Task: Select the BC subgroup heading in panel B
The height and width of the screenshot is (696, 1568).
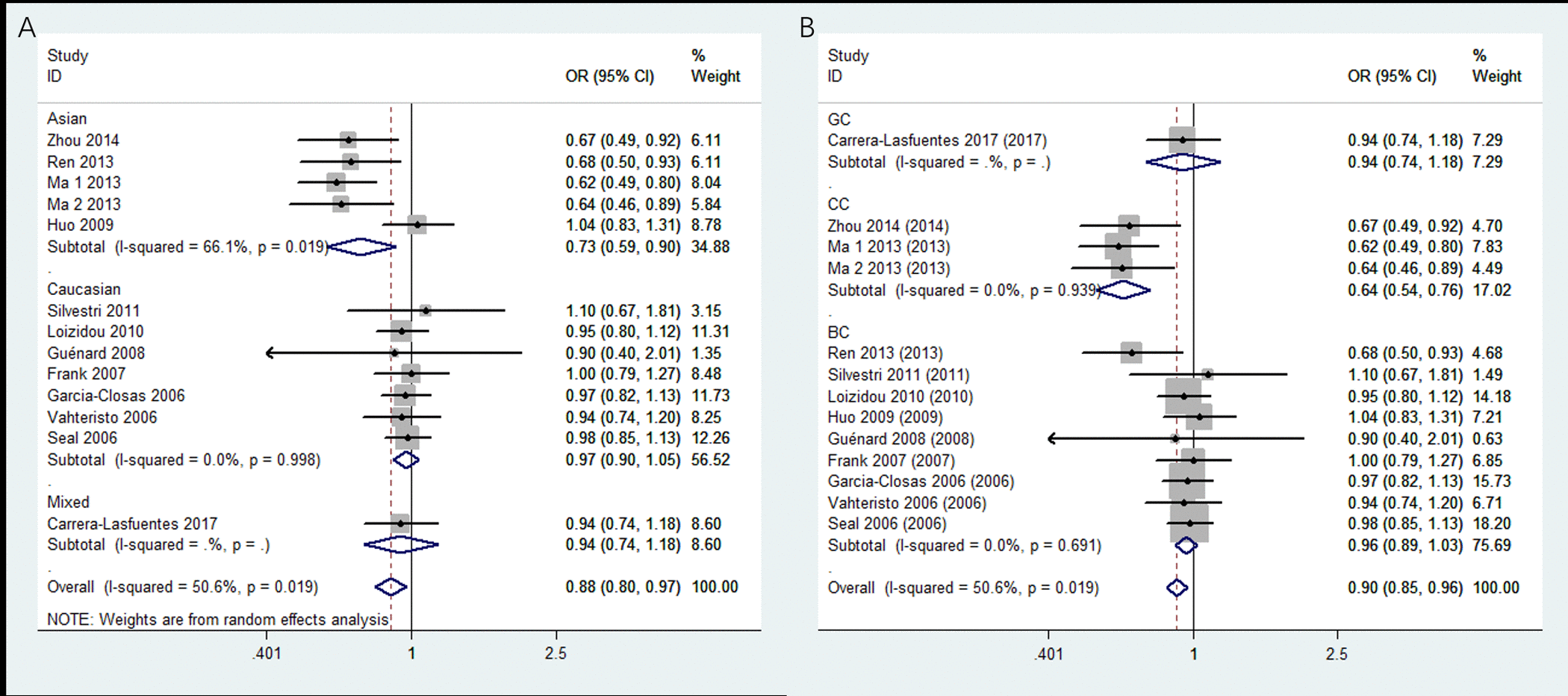Action: click(839, 332)
